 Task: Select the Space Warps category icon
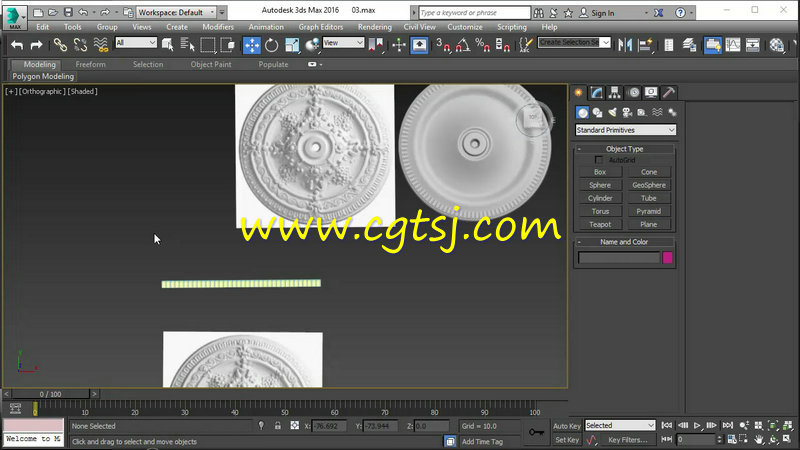click(657, 112)
